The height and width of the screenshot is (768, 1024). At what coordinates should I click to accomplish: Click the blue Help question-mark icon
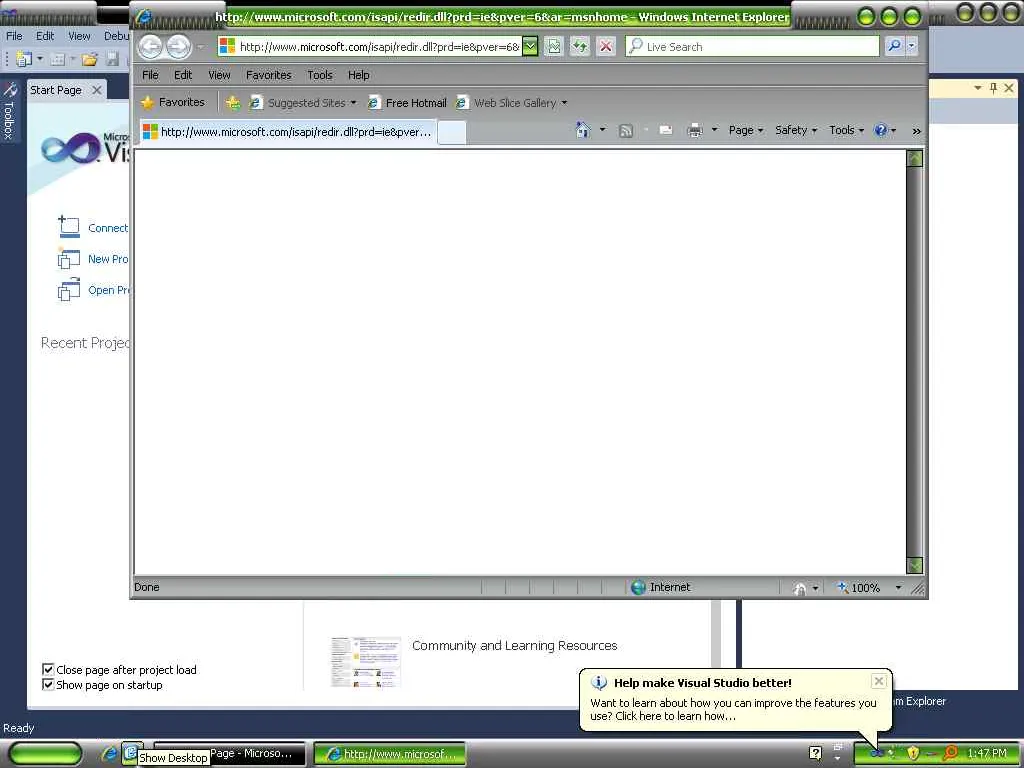point(881,130)
